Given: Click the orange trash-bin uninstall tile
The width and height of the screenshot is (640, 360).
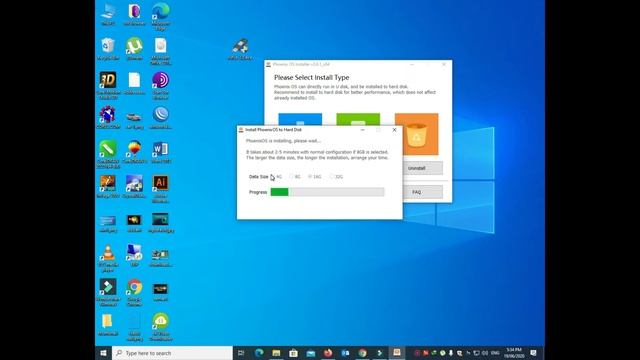Looking at the screenshot, I should pyautogui.click(x=416, y=134).
